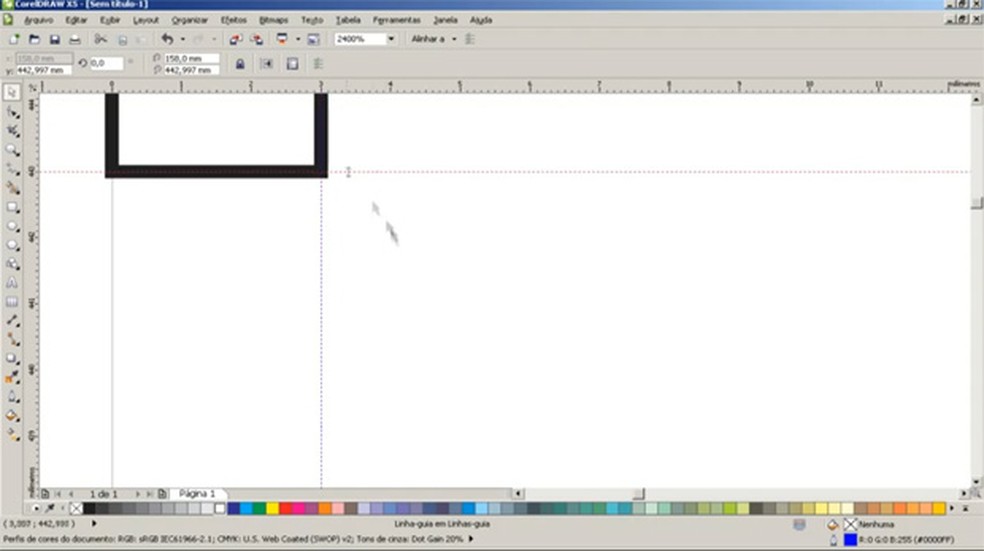Screen dimensions: 984x551
Task: Pick the black swatch in palette
Action: coord(89,508)
